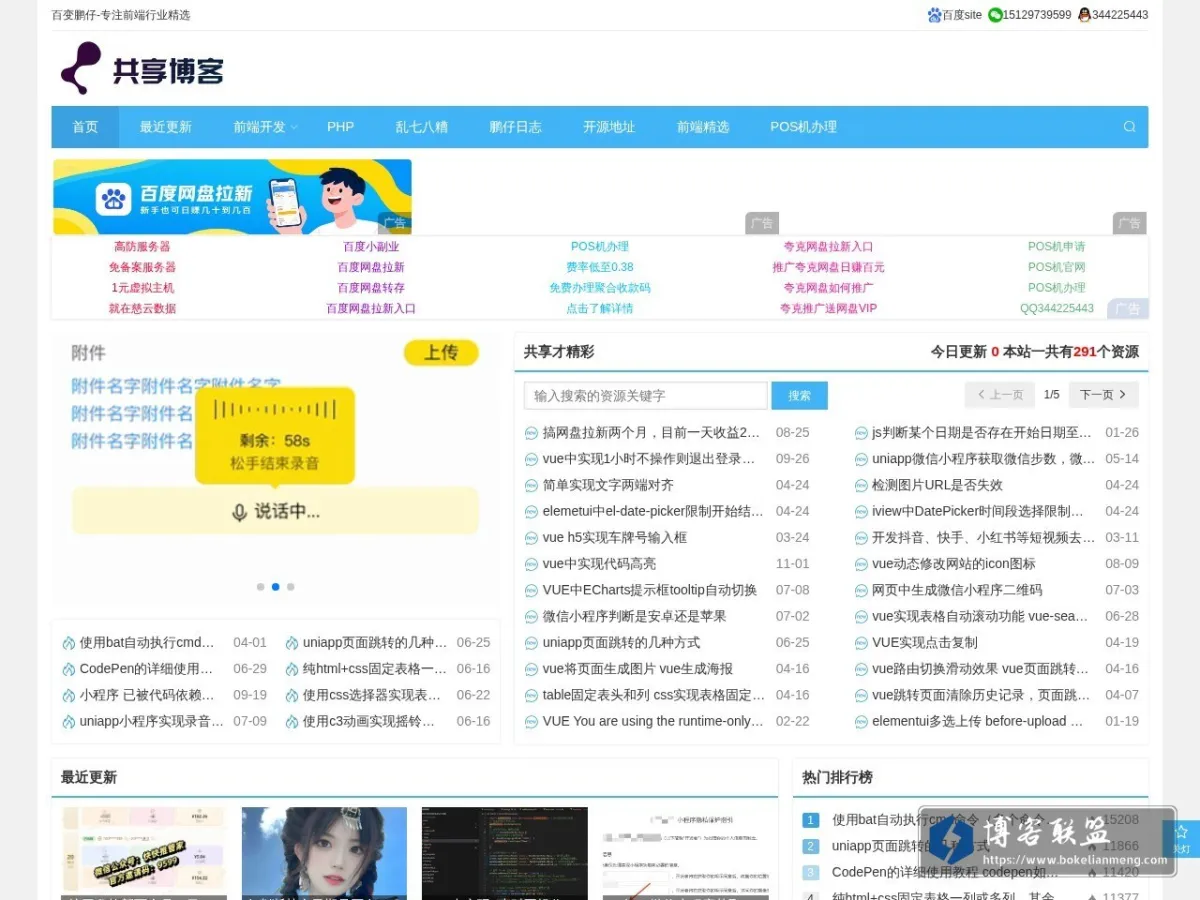The width and height of the screenshot is (1200, 900).
Task: Click the icon before 使用c3动画实现摇转
Action: pos(292,722)
